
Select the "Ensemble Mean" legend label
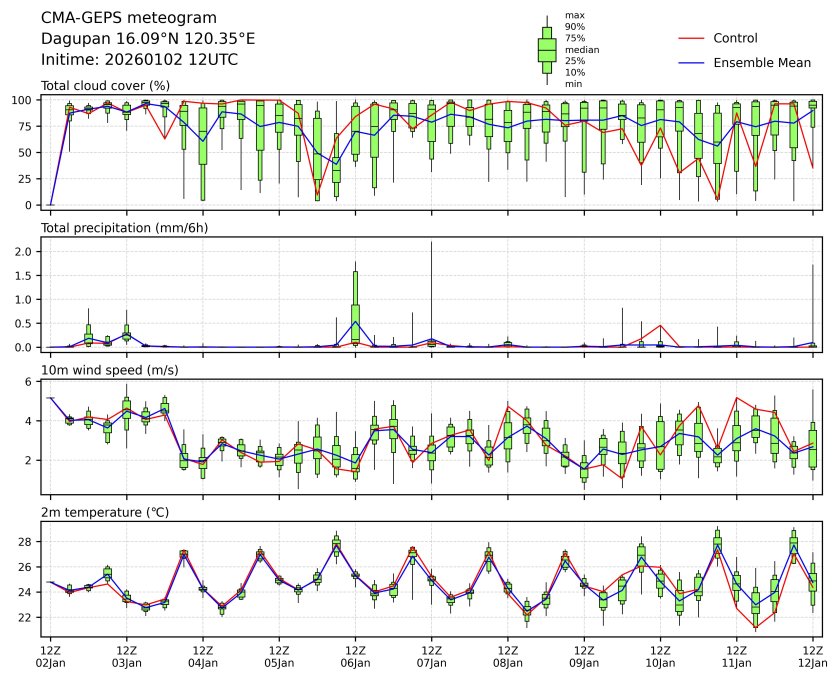761,62
